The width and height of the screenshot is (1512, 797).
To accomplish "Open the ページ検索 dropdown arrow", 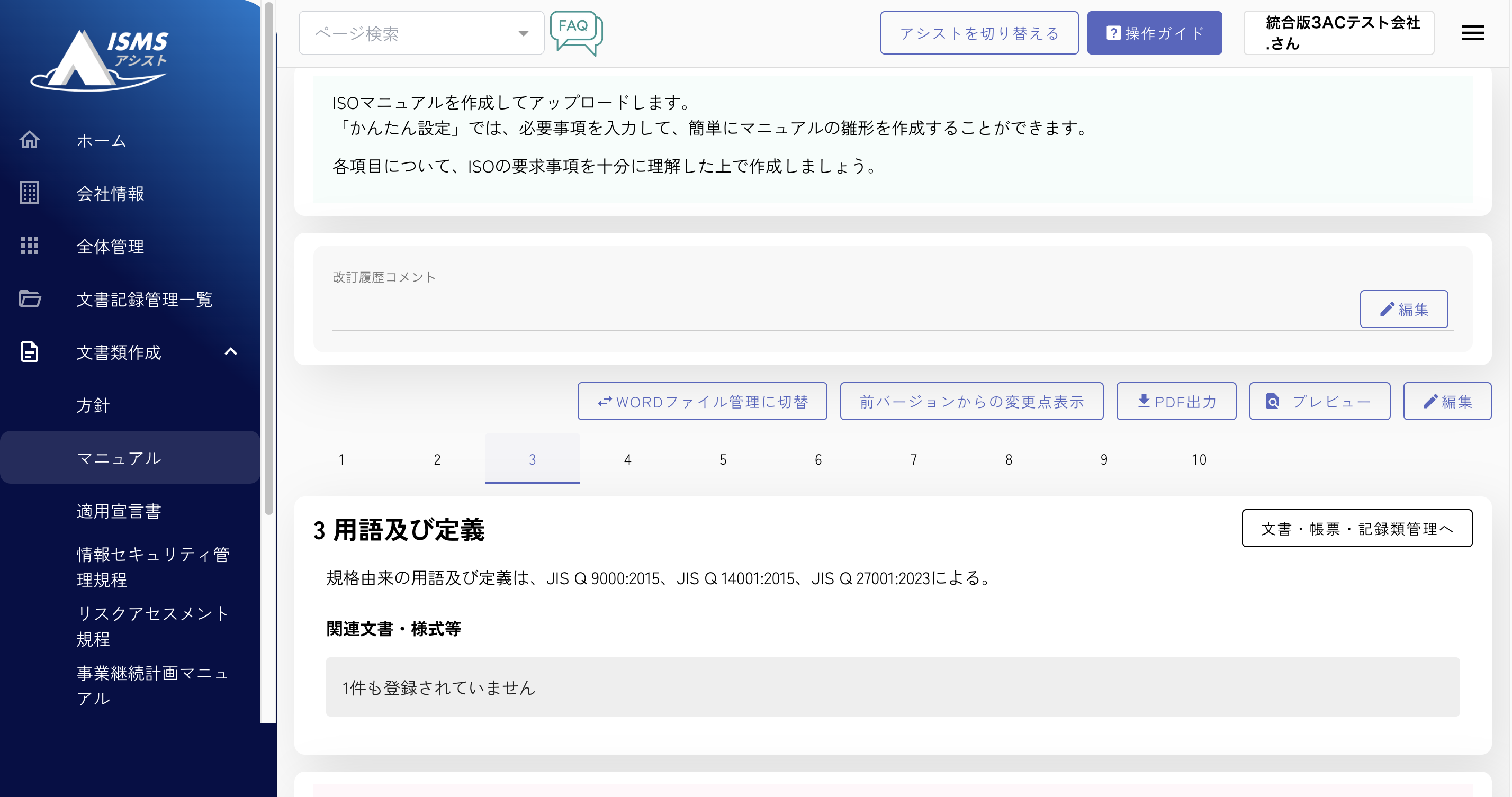I will [x=523, y=33].
